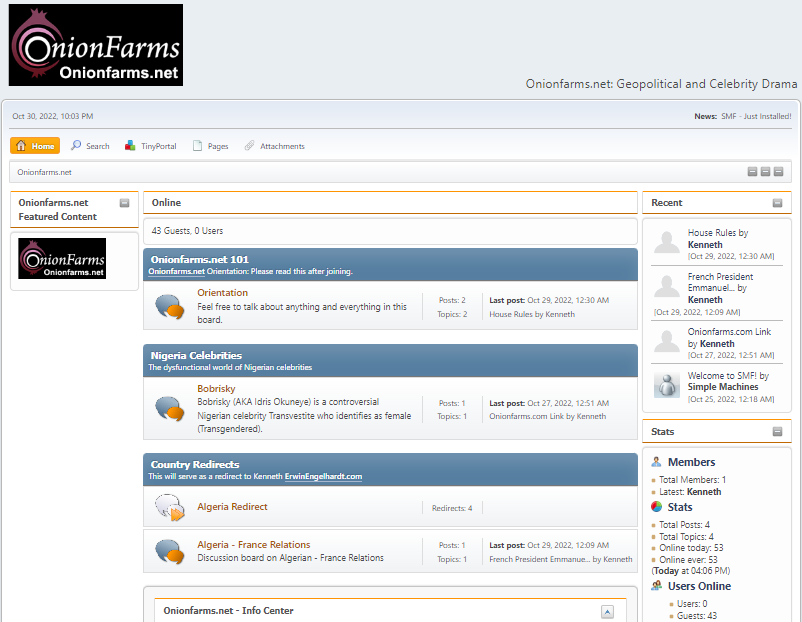Click the Users Online people icon

[657, 586]
